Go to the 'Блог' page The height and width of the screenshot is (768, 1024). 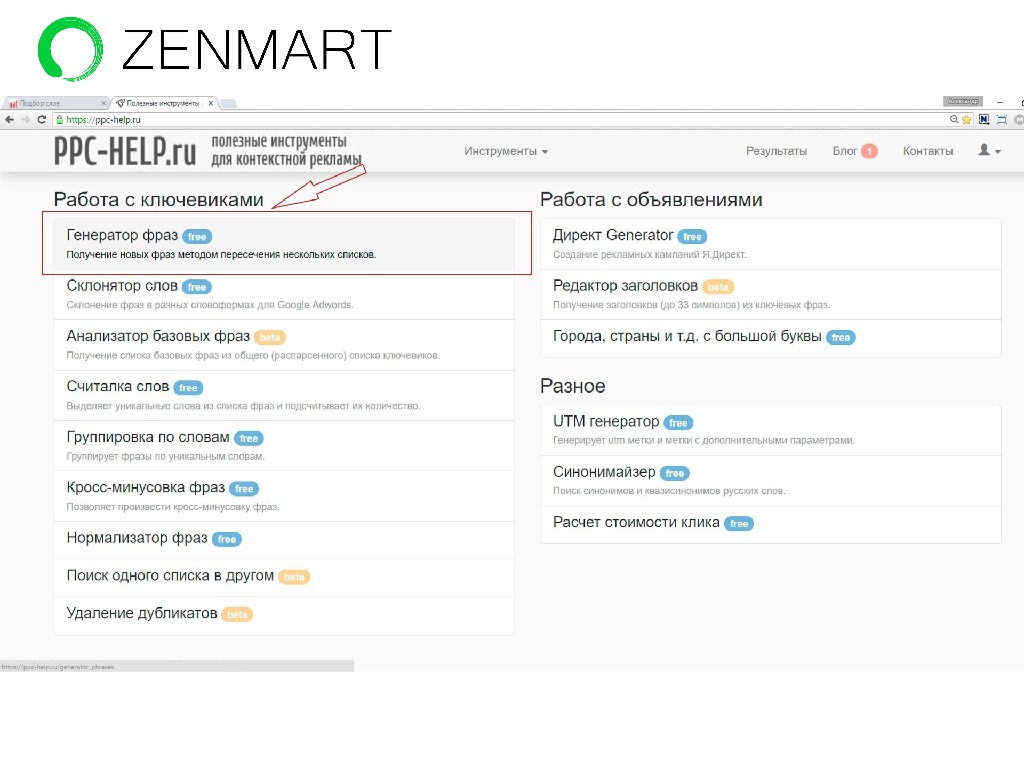coord(845,151)
